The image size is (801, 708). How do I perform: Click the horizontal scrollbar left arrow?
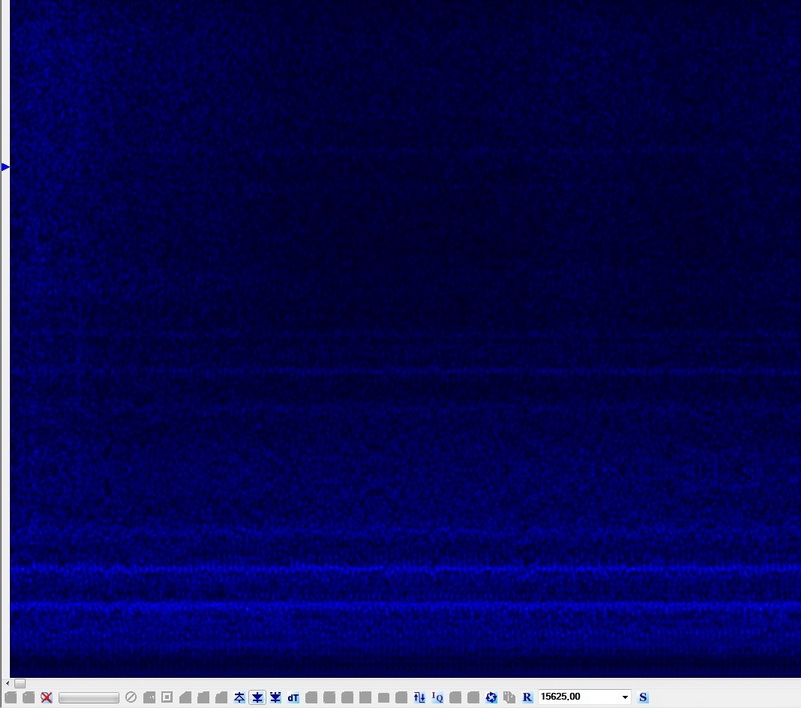click(x=7, y=683)
